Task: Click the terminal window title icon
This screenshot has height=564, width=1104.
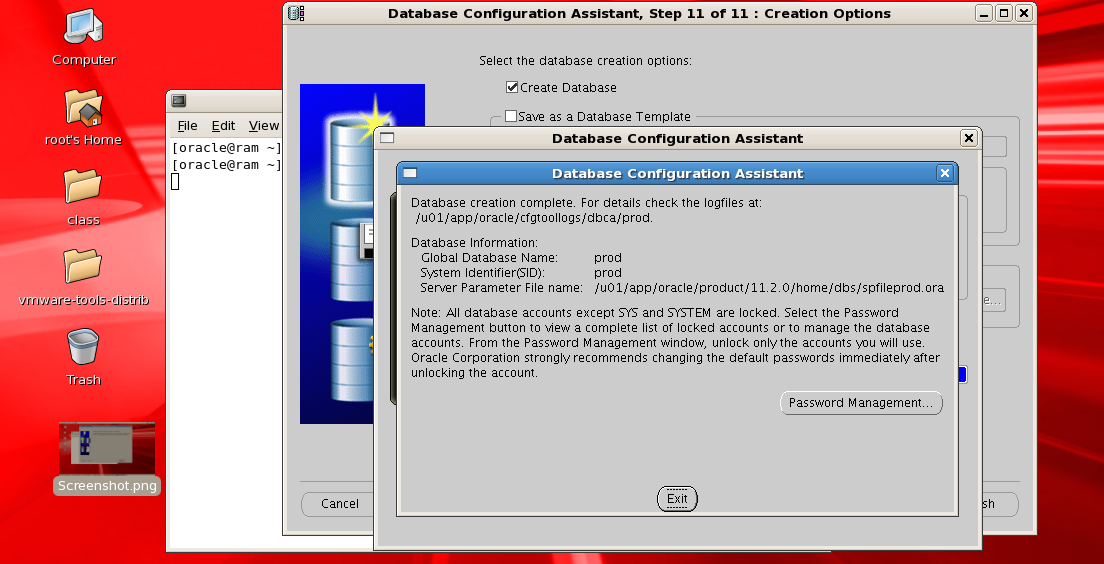Action: point(179,101)
